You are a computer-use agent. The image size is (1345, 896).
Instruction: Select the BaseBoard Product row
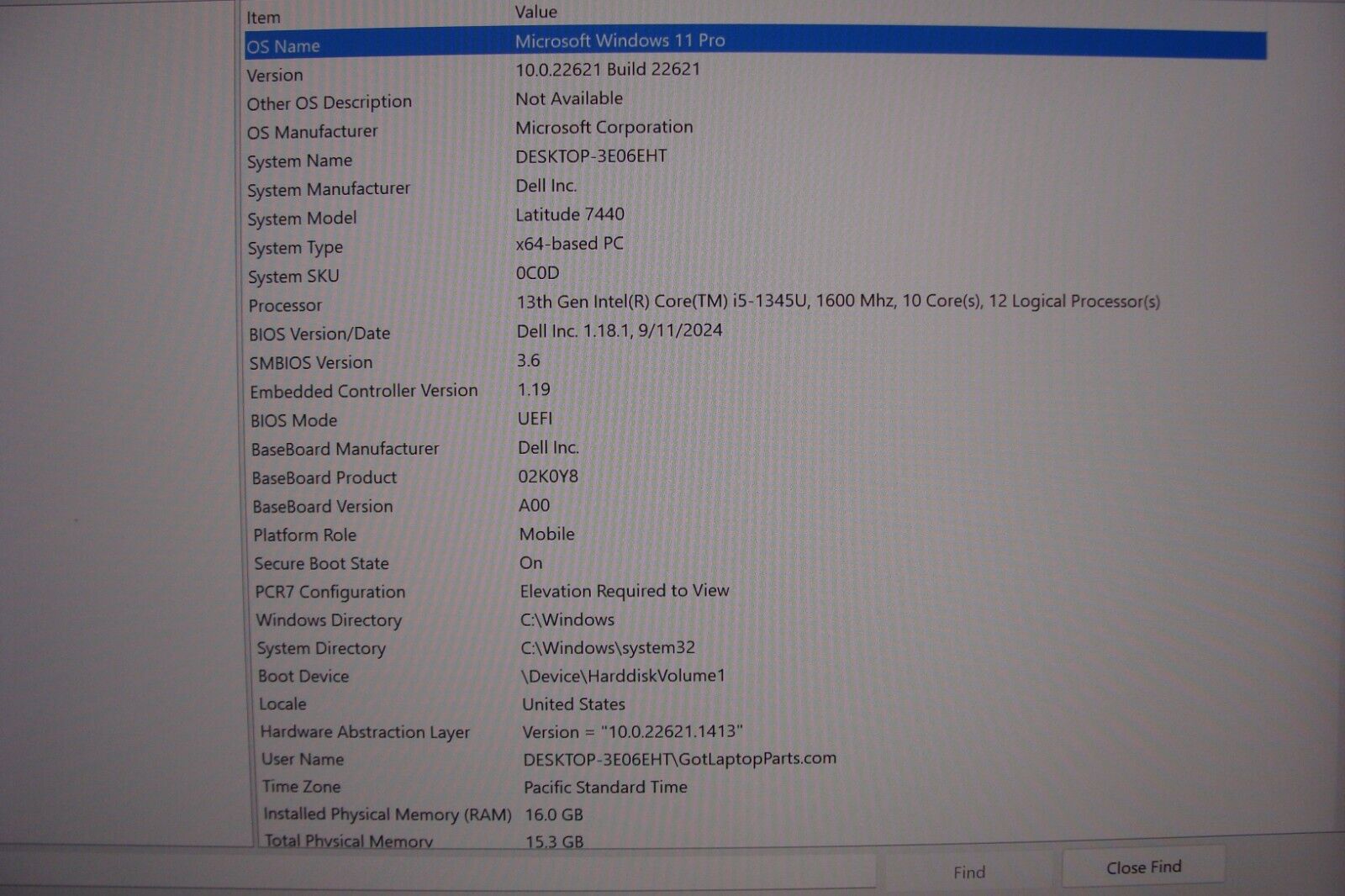tap(324, 477)
